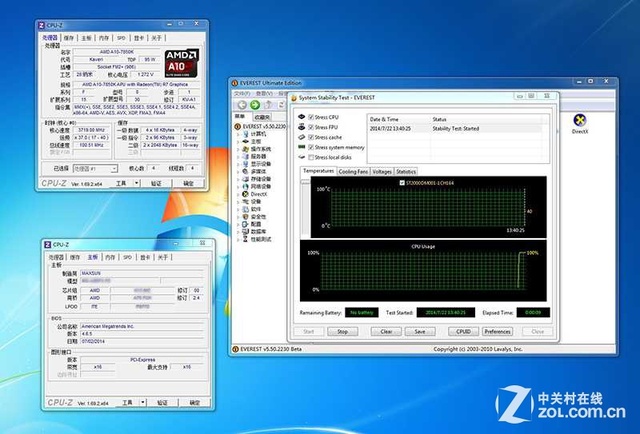Uncheck the Stress system memory checkbox
This screenshot has height=434, width=640.
point(311,147)
